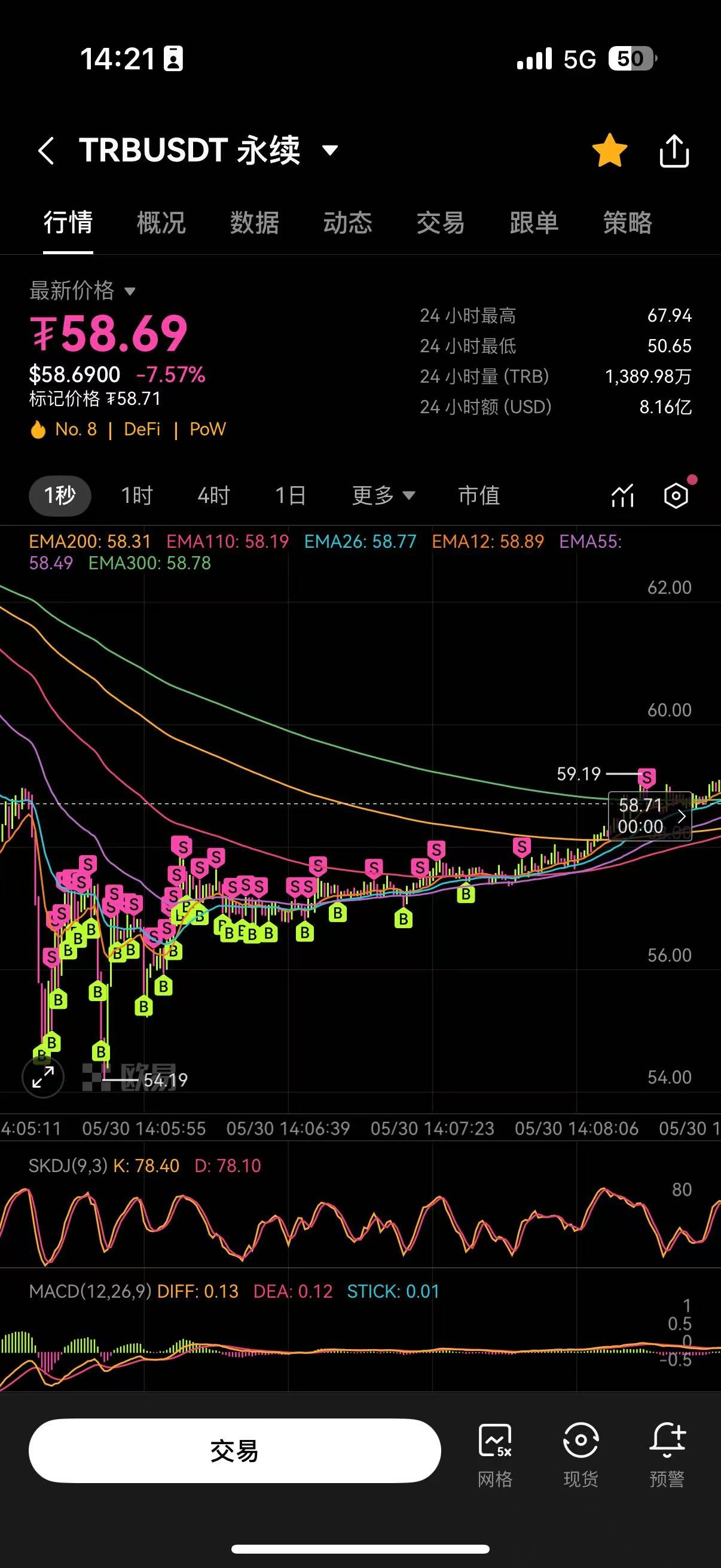Tap the share icon

[674, 150]
